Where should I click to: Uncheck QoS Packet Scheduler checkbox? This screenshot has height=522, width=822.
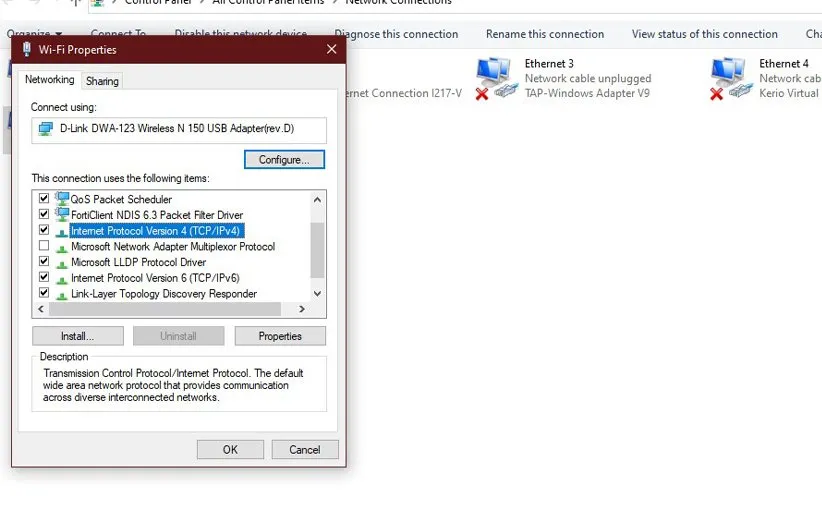tap(44, 199)
